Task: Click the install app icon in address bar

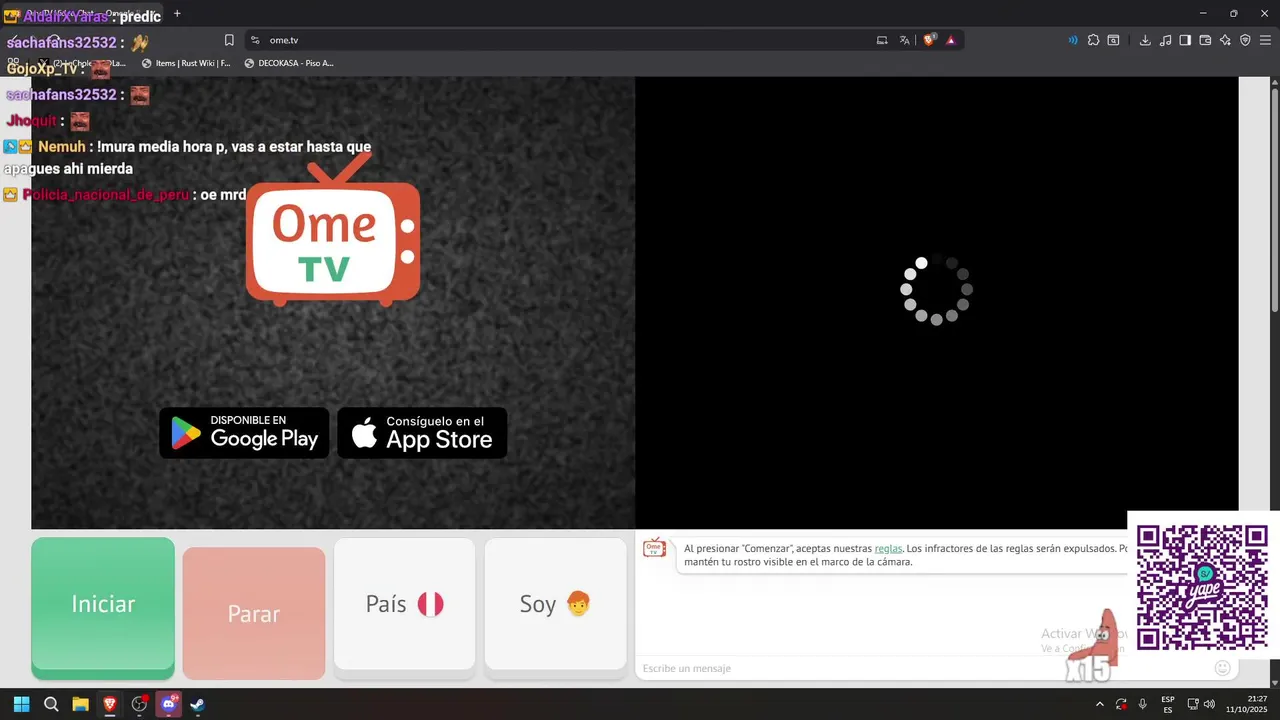Action: [x=882, y=40]
